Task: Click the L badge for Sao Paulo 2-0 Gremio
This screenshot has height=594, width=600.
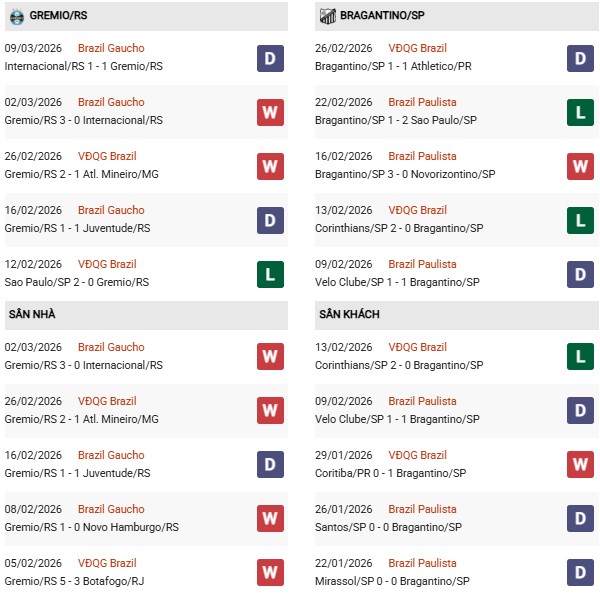Action: (270, 274)
